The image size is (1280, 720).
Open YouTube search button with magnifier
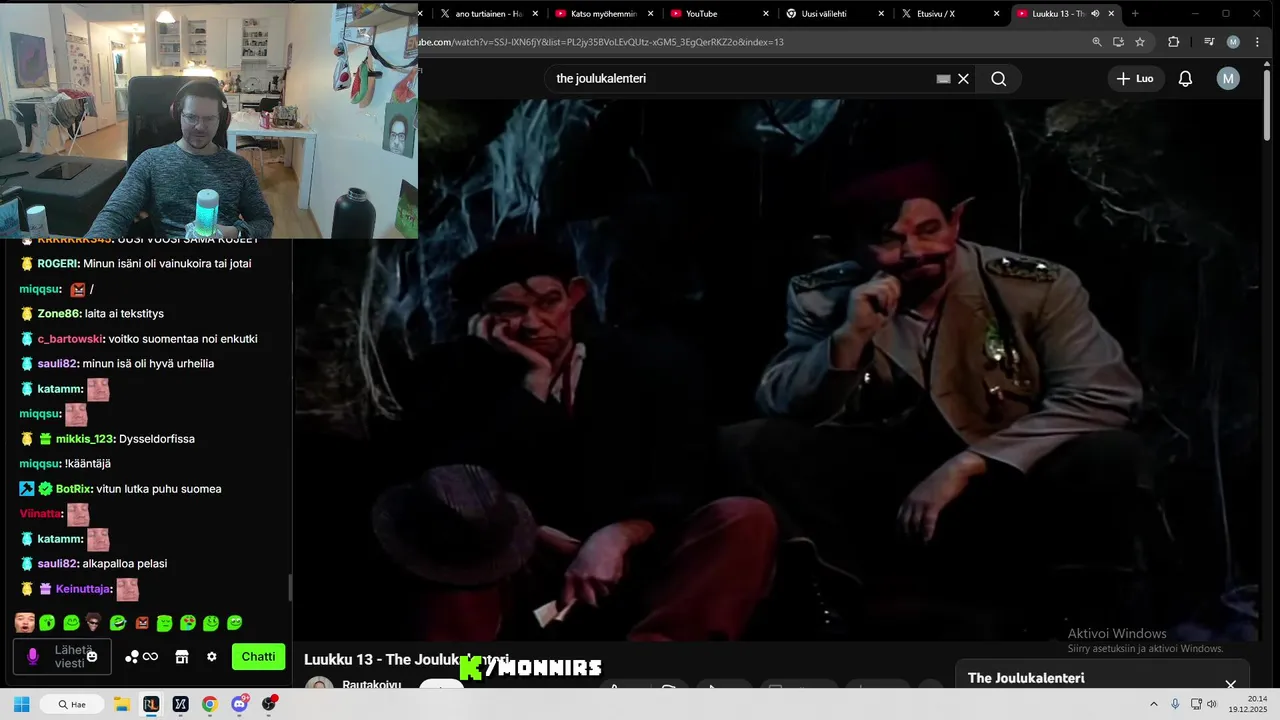tap(998, 79)
